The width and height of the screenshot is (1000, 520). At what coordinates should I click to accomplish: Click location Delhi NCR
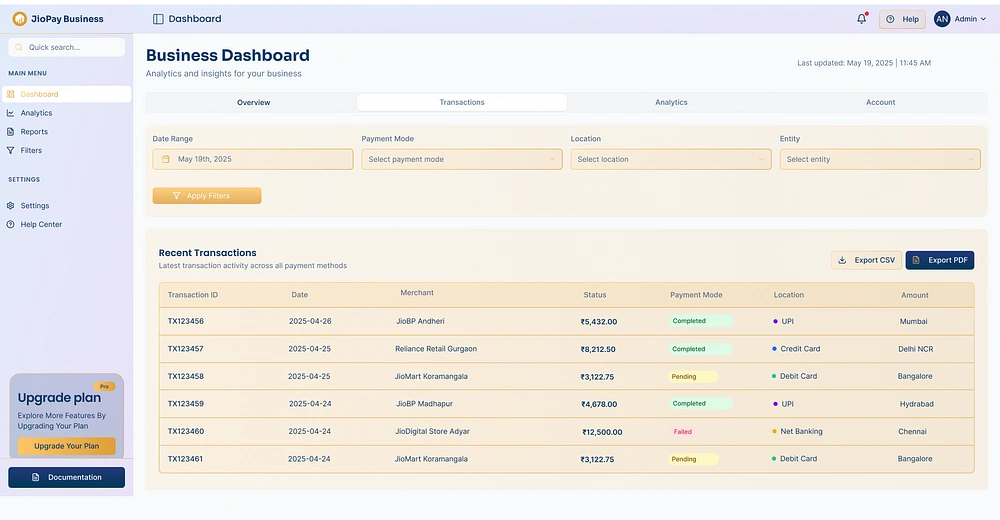coord(915,350)
